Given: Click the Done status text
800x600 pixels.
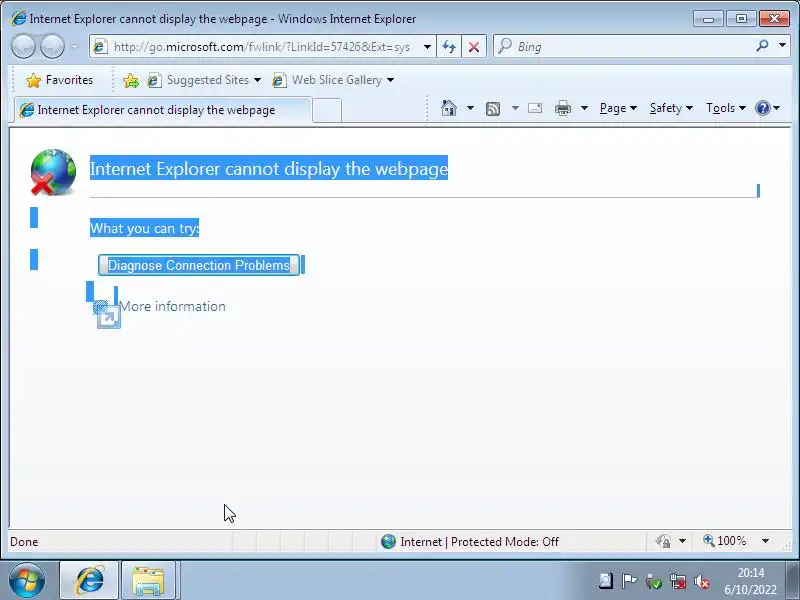Looking at the screenshot, I should [24, 542].
